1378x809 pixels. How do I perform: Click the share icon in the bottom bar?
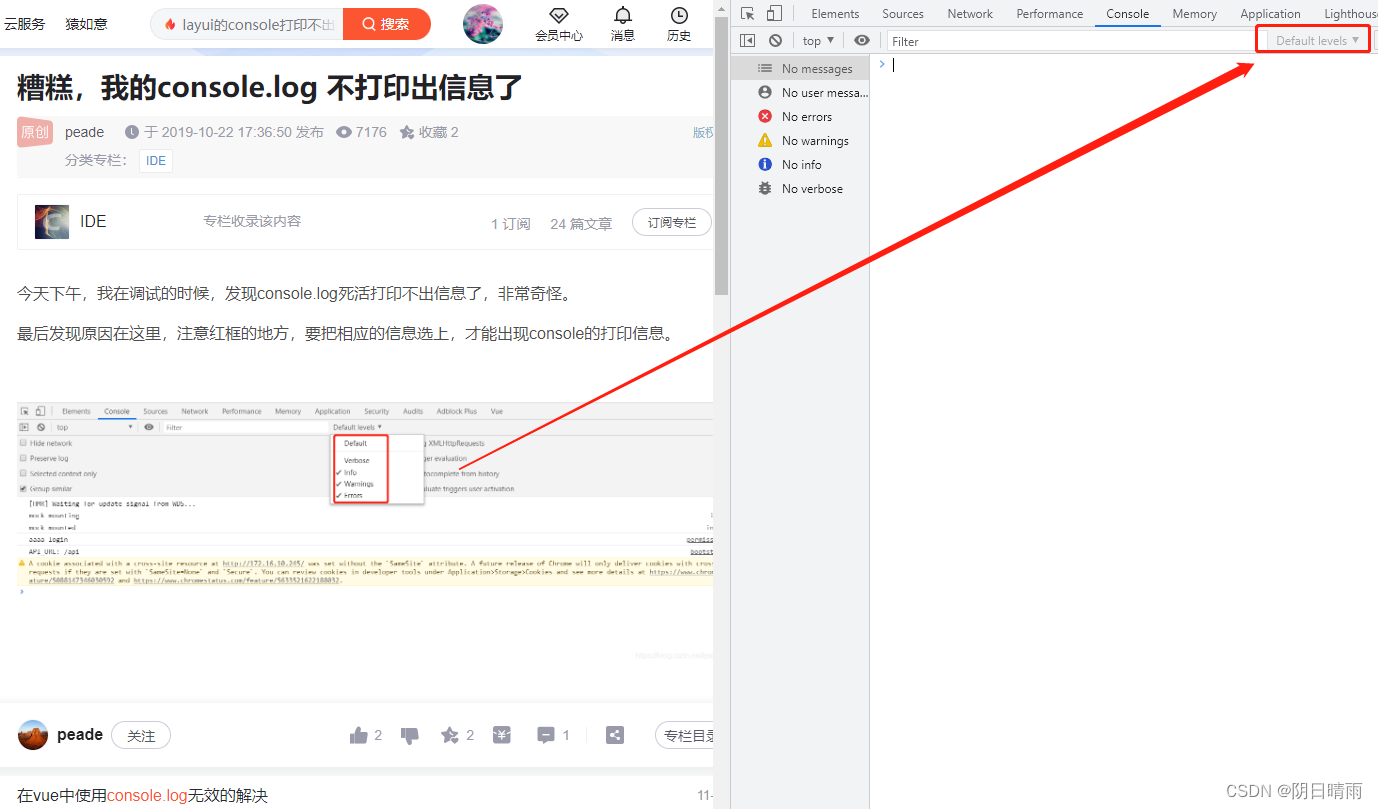[x=615, y=735]
